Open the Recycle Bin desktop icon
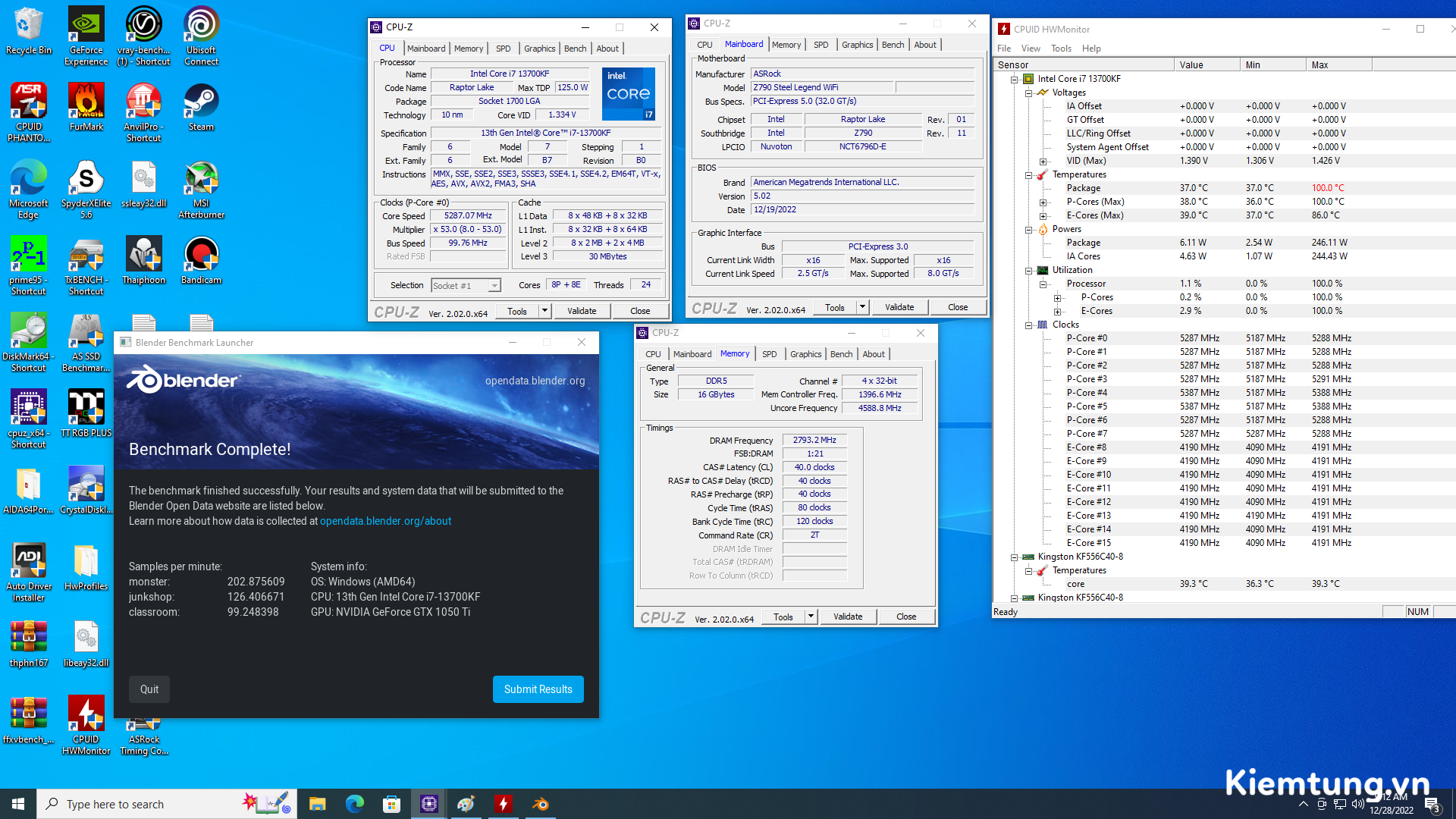This screenshot has height=819, width=1456. [x=28, y=32]
